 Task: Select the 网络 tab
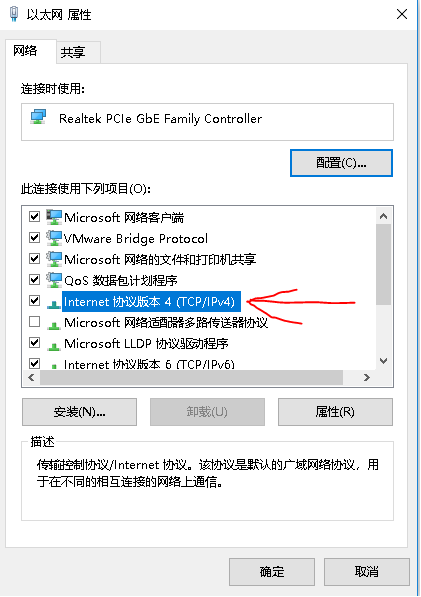tap(25, 50)
